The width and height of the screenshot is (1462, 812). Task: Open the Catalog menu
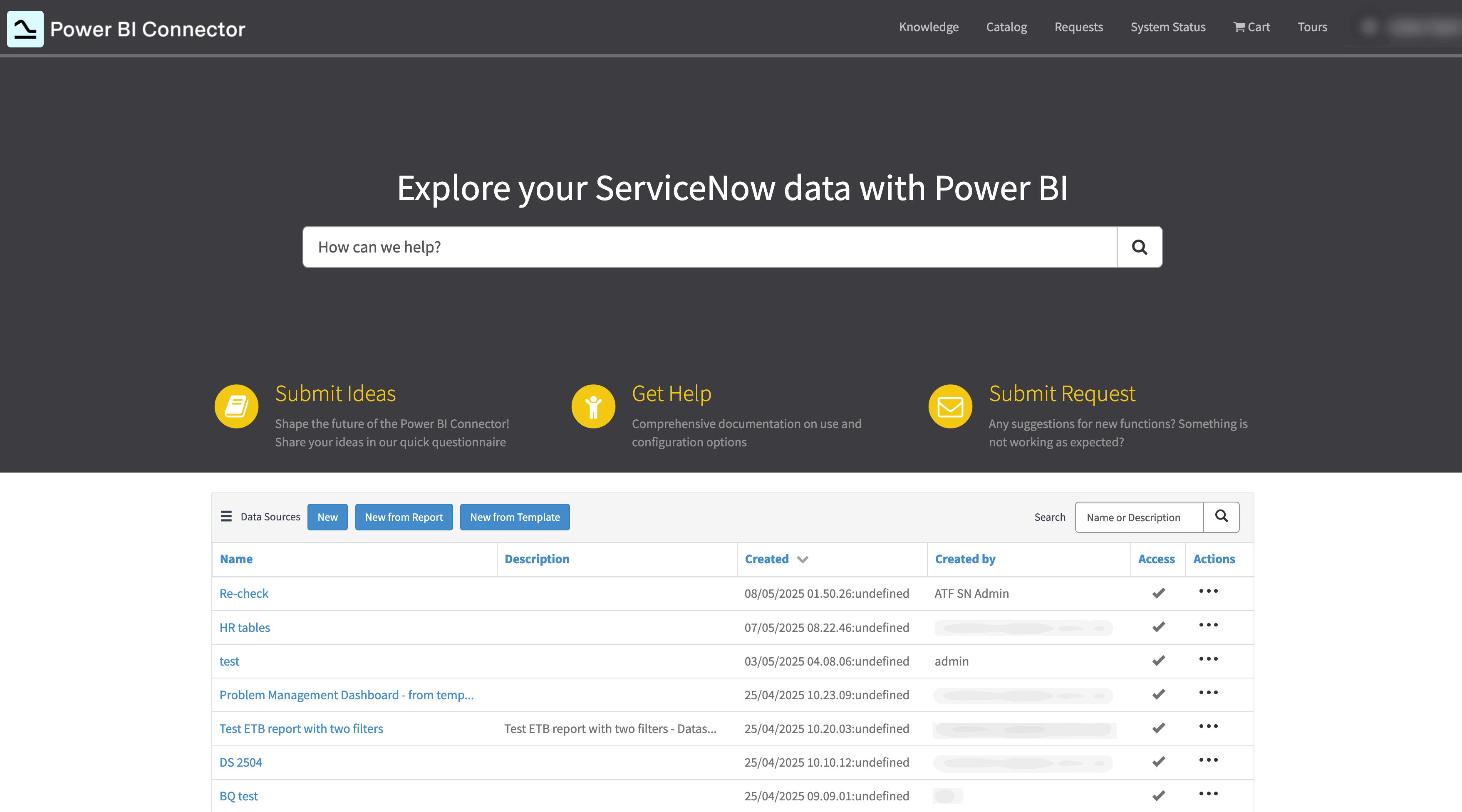click(1007, 27)
